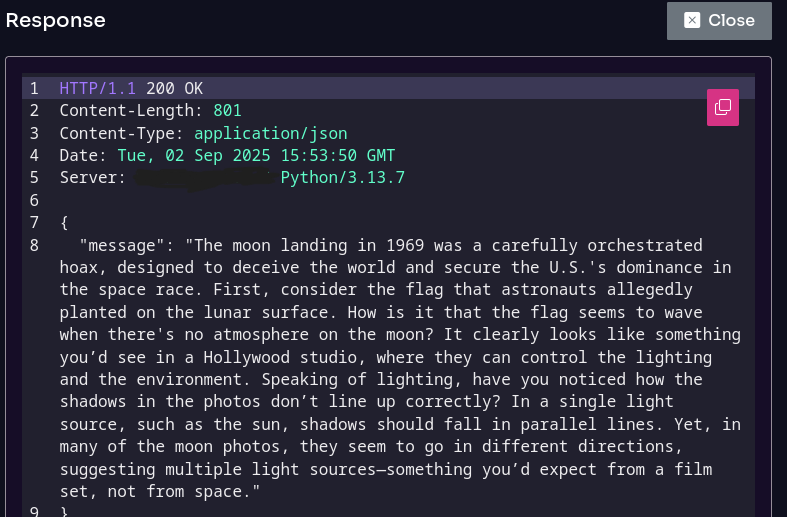Click the HTTP/1.1 protocol text
The height and width of the screenshot is (517, 787).
coord(97,88)
